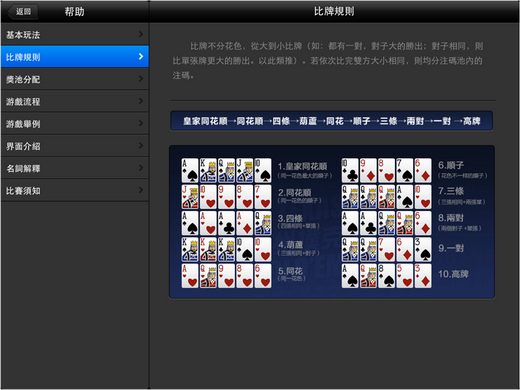Screen dimensions: 520x390
Task: Click the 10 of hearts in full house row
Action: coord(263,249)
